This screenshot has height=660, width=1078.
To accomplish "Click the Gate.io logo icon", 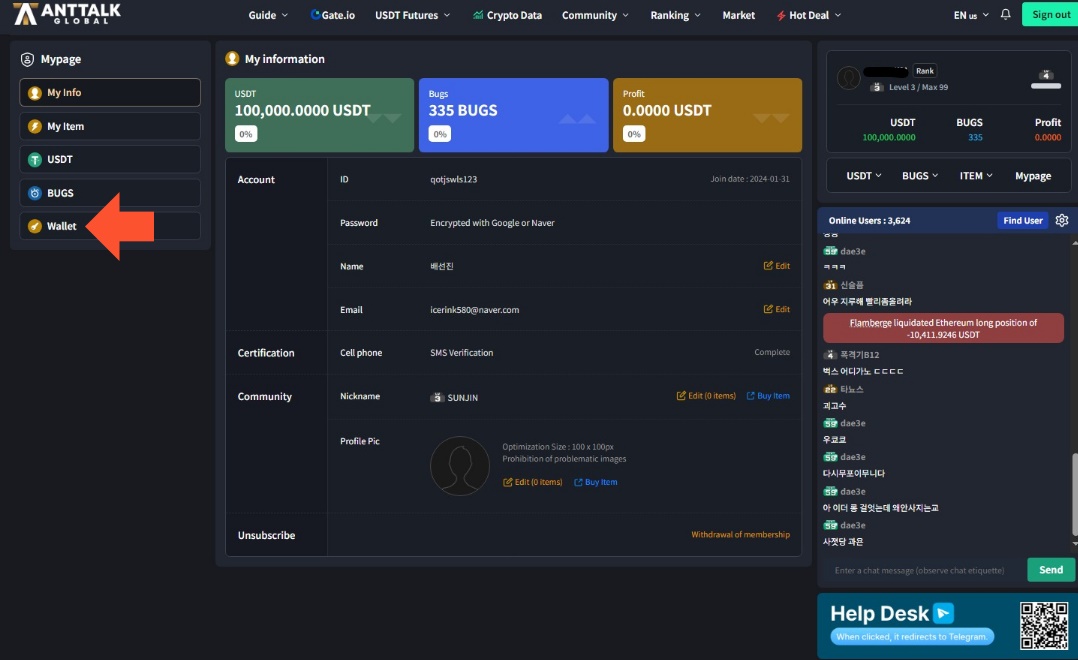I will tap(315, 14).
